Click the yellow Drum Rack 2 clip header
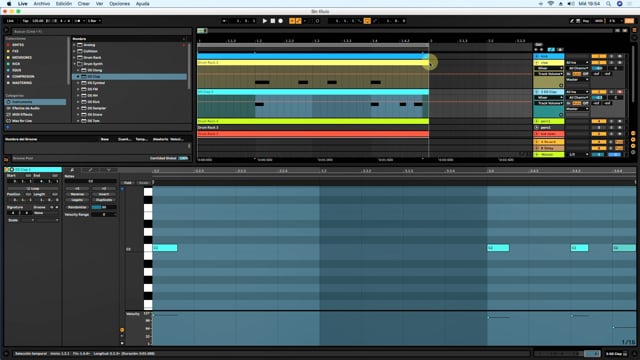 (x=313, y=62)
